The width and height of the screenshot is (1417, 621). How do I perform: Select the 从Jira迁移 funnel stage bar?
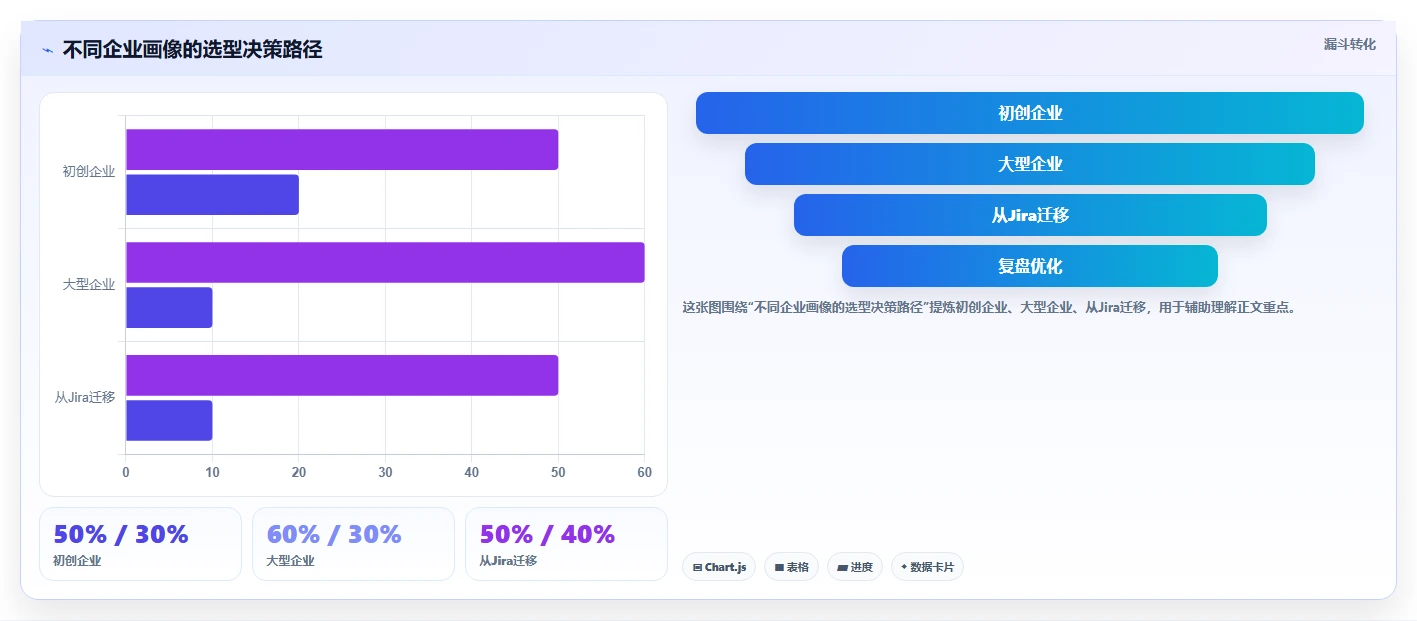click(x=1029, y=215)
